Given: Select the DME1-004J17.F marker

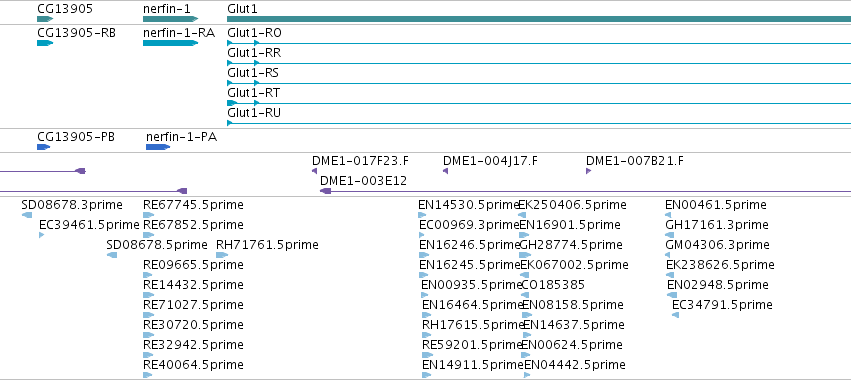Looking at the screenshot, I should 446,171.
